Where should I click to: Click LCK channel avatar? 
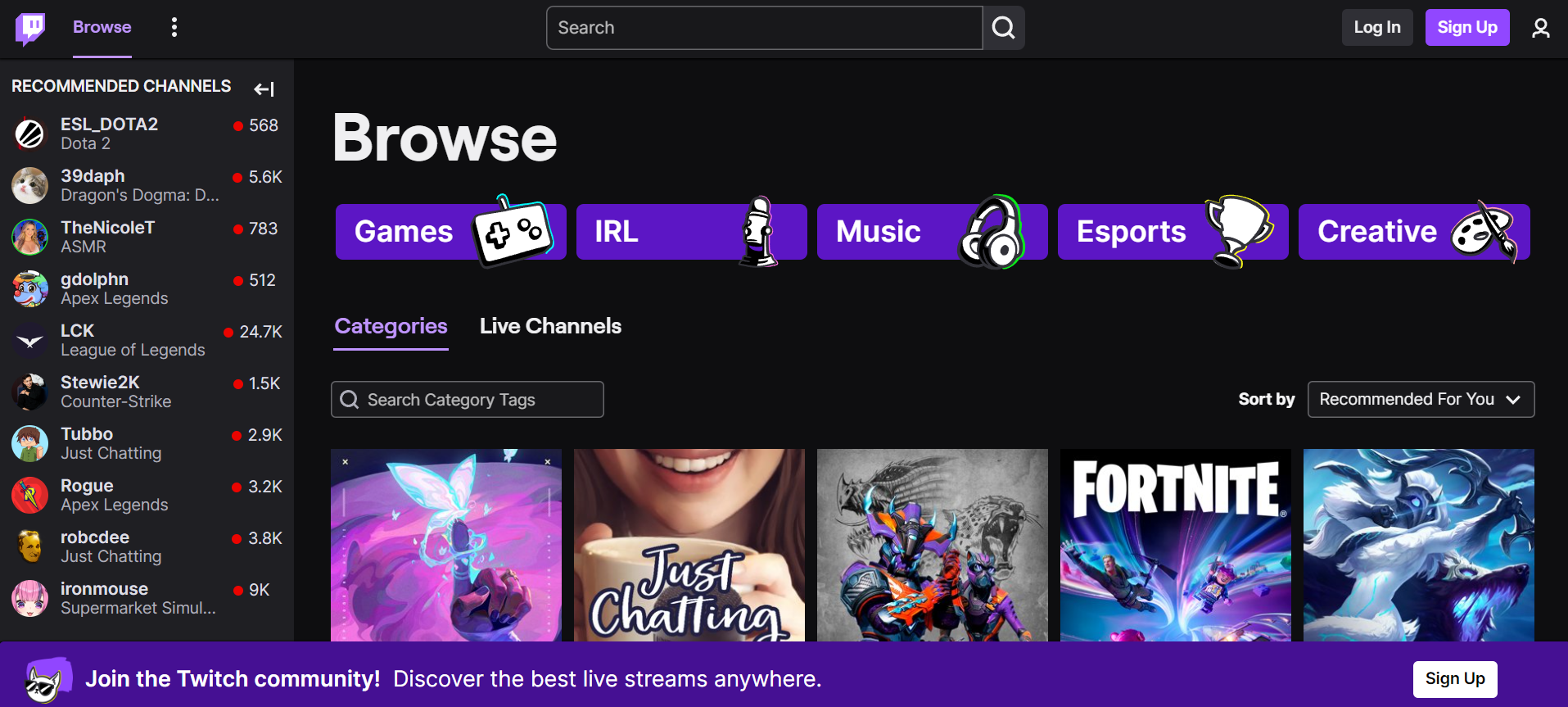pos(30,340)
